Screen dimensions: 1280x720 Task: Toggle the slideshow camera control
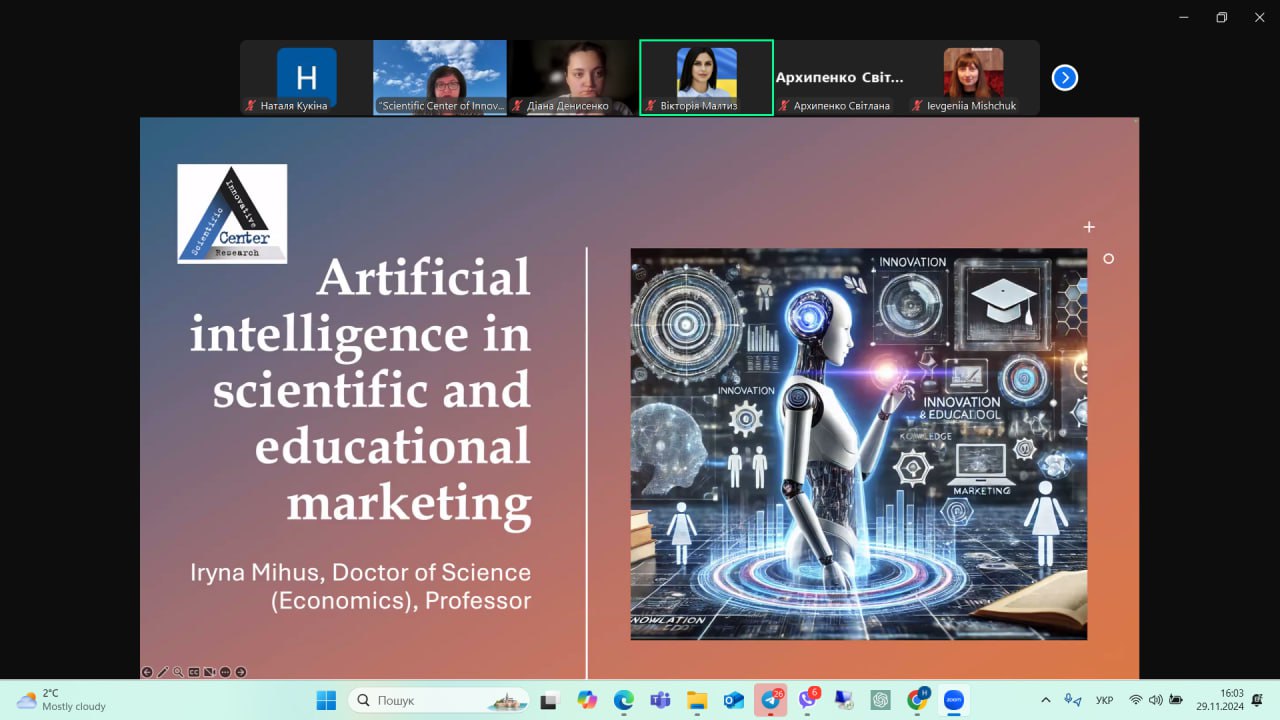coord(209,672)
